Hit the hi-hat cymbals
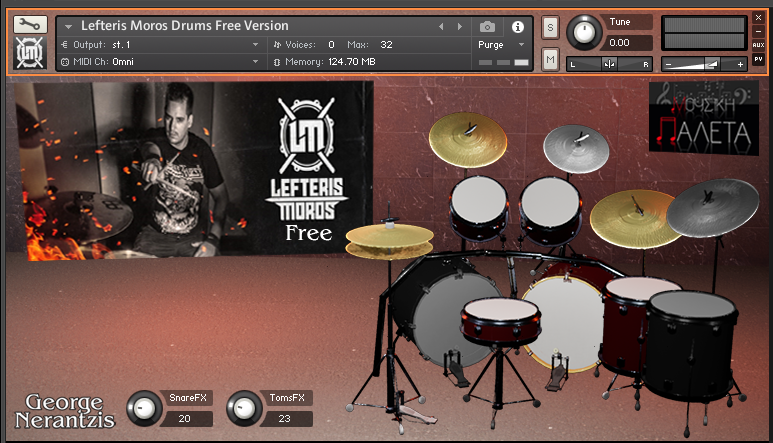 pos(389,241)
